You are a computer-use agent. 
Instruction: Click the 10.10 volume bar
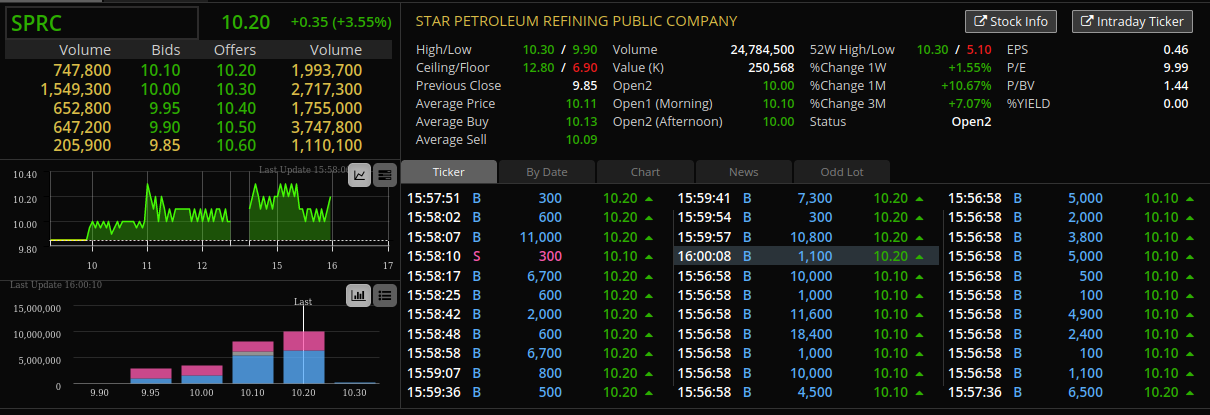pyautogui.click(x=252, y=362)
